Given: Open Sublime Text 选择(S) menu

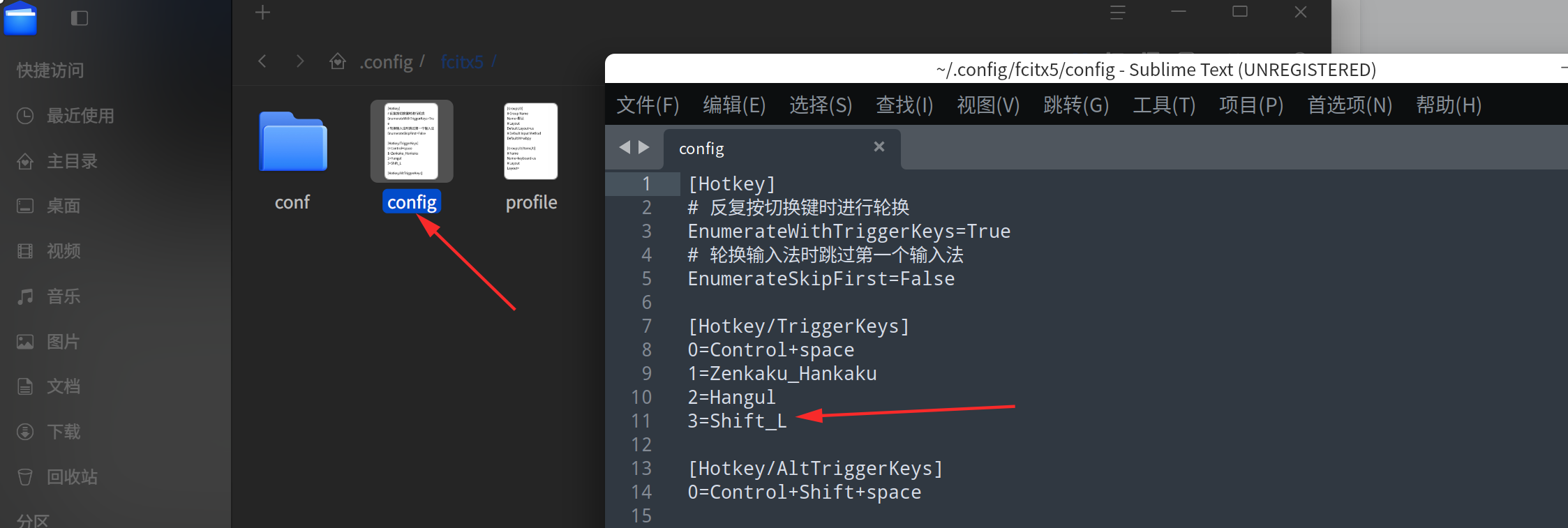Looking at the screenshot, I should (821, 105).
